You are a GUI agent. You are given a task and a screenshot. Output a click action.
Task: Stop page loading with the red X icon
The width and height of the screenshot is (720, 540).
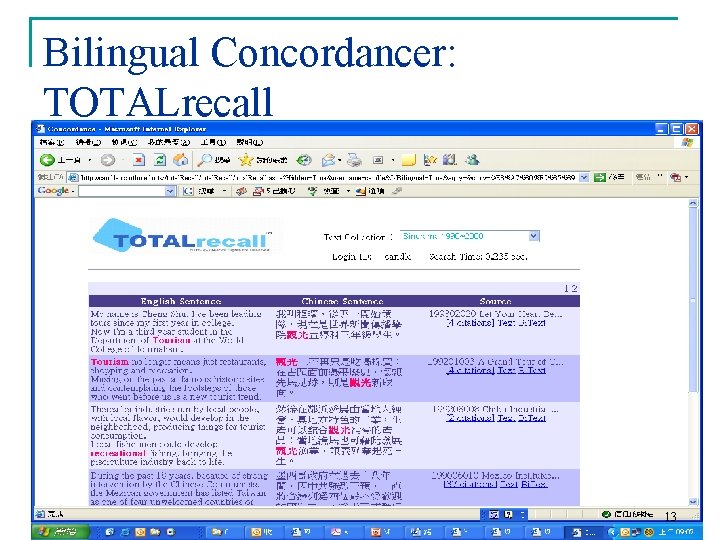[x=138, y=160]
